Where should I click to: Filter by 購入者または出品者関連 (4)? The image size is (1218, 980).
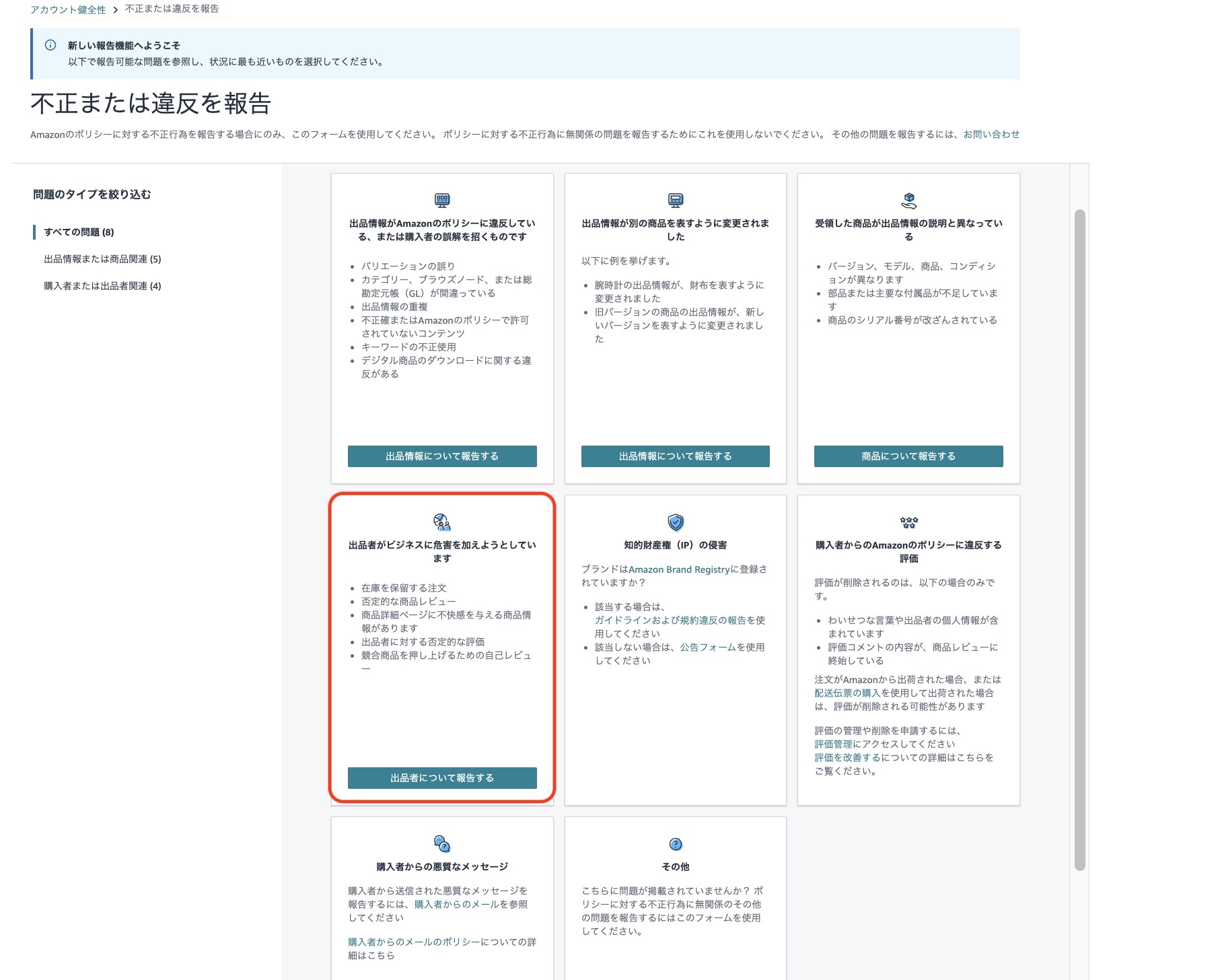click(102, 286)
